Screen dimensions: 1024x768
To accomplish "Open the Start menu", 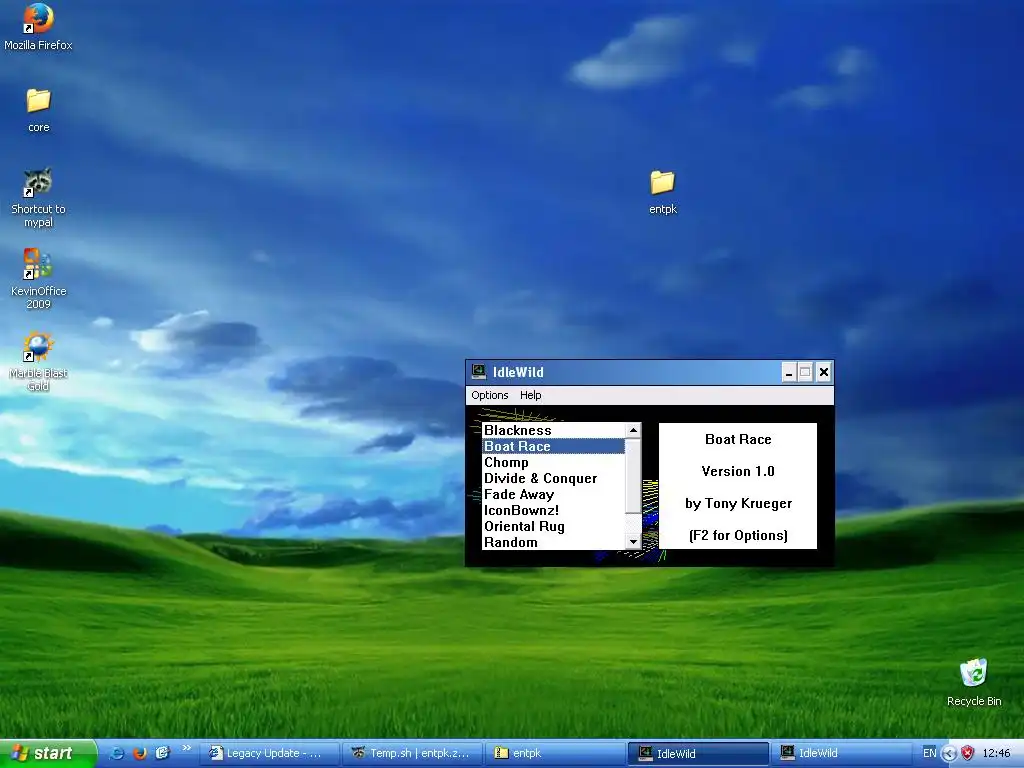I will 48,753.
